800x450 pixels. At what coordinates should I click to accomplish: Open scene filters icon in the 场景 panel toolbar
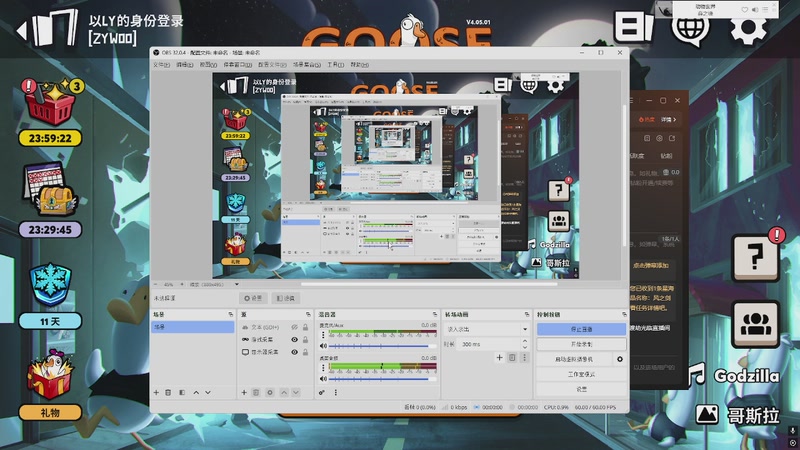pos(182,392)
